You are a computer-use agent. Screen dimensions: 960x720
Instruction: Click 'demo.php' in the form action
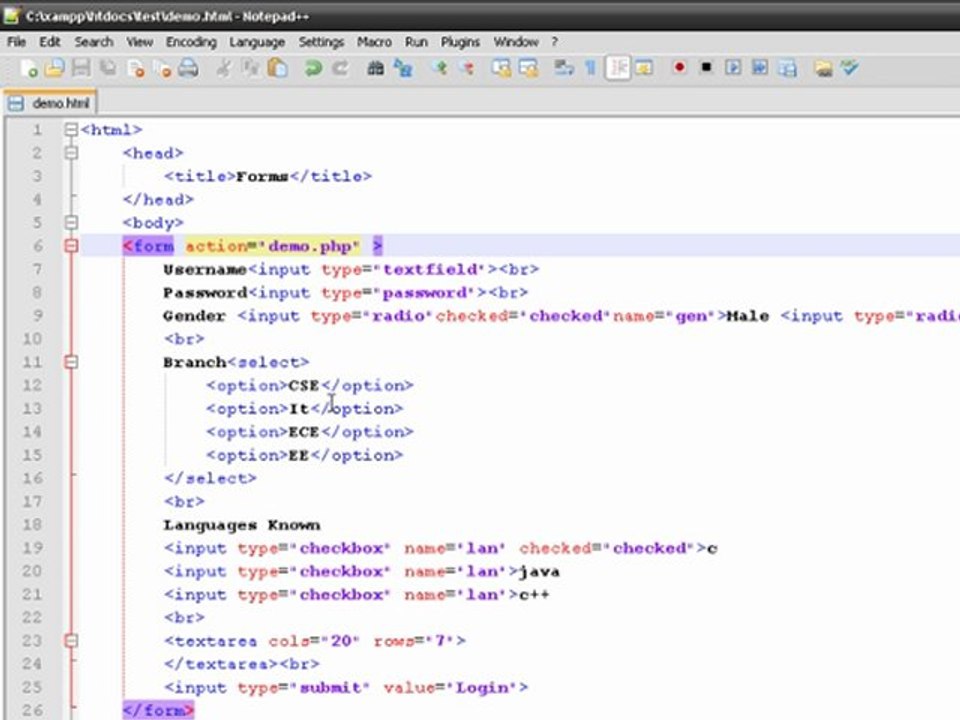coord(310,246)
